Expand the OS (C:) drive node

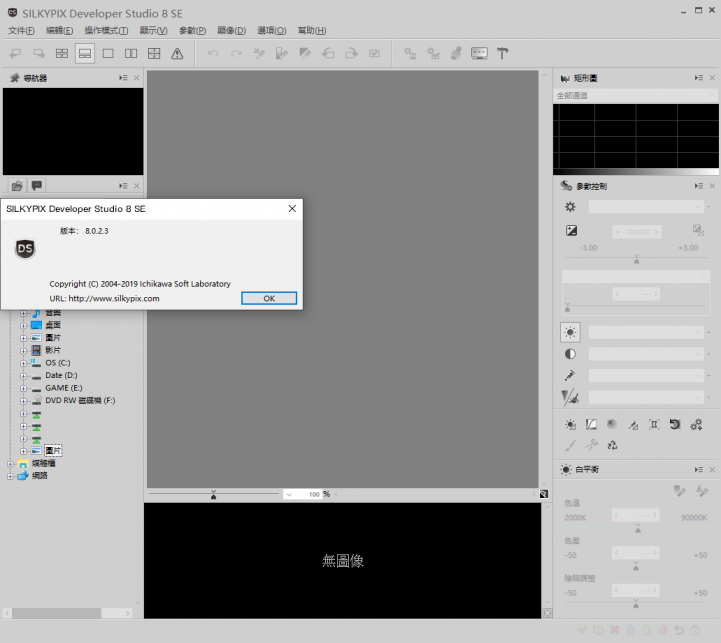[x=23, y=363]
